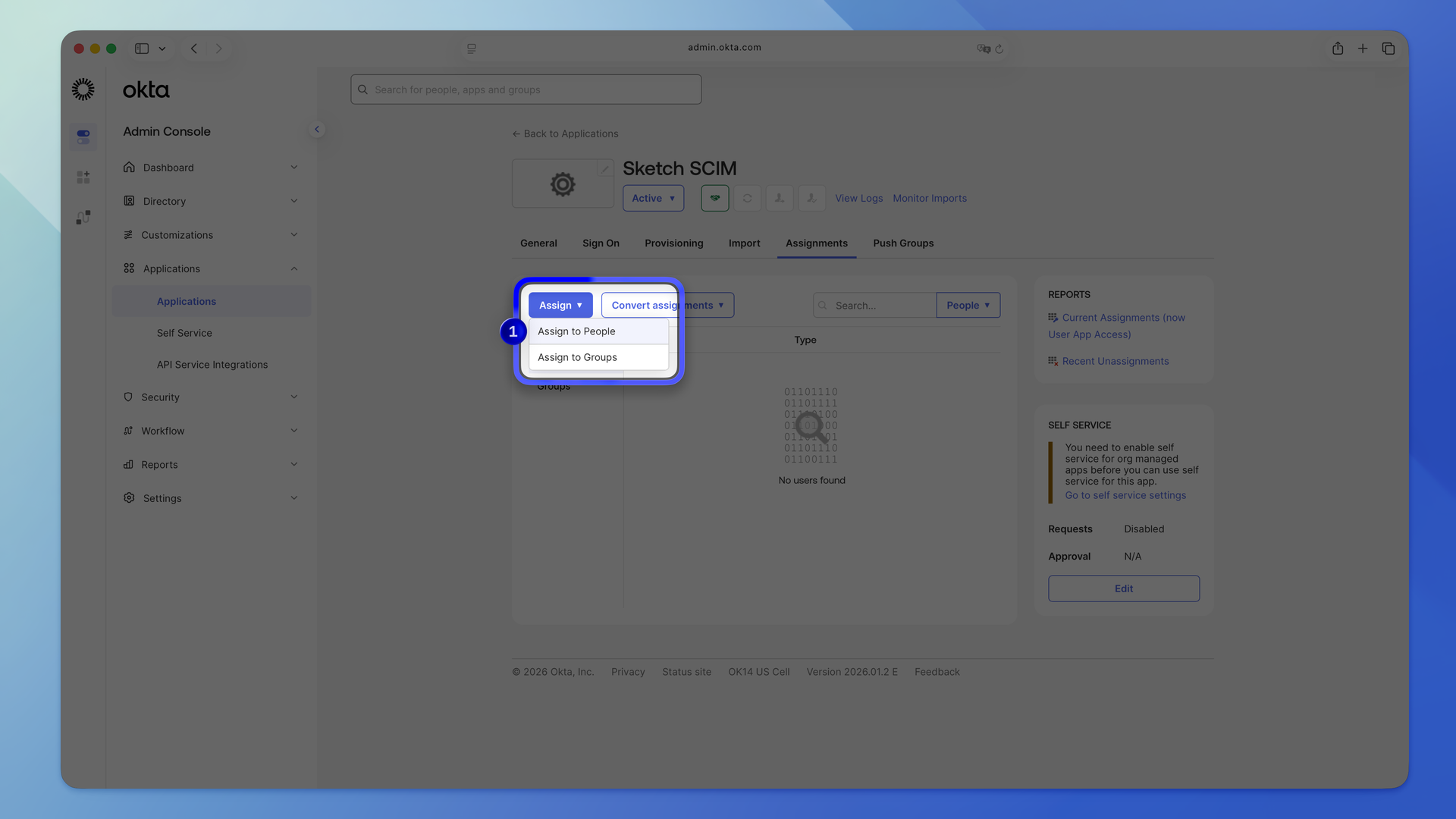1456x819 pixels.
Task: Choose Assign to People menu item
Action: point(598,331)
